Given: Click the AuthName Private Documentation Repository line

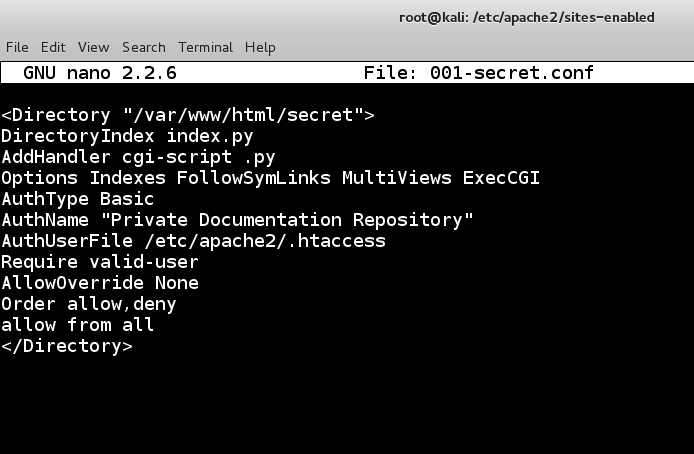Looking at the screenshot, I should (x=237, y=220).
